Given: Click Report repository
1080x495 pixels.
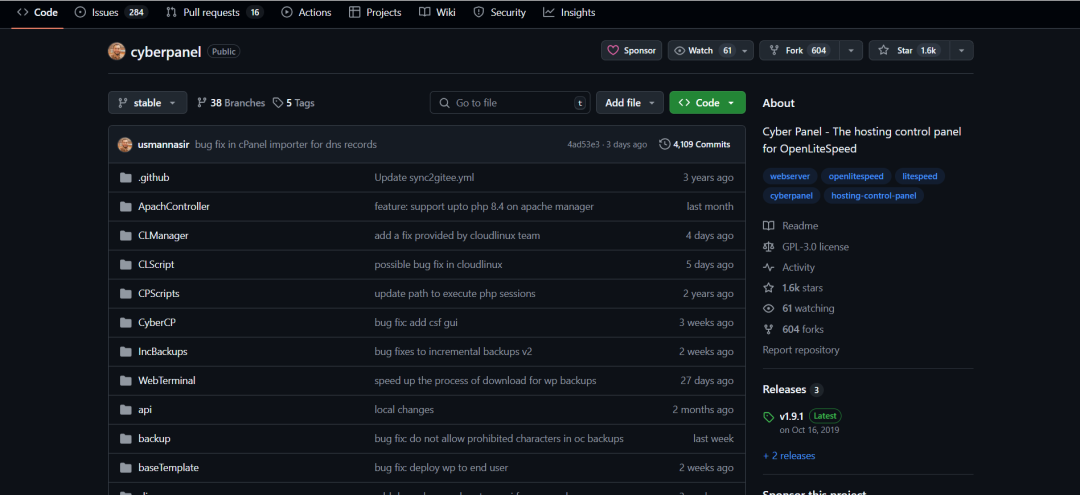Looking at the screenshot, I should (801, 350).
